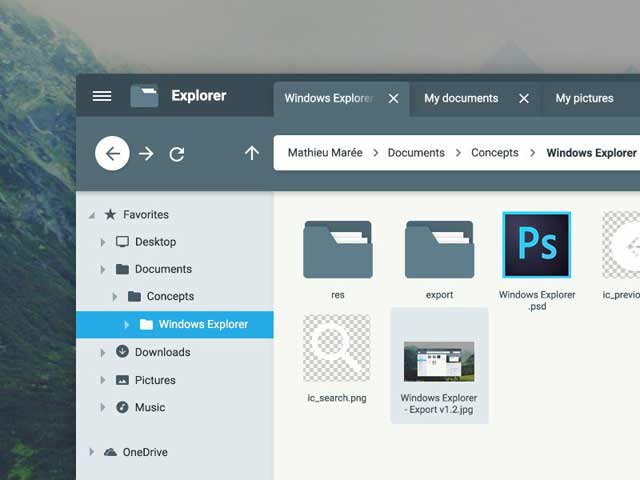Screen dimensions: 640x480
Task: Open the hamburger menu
Action: pyautogui.click(x=102, y=96)
